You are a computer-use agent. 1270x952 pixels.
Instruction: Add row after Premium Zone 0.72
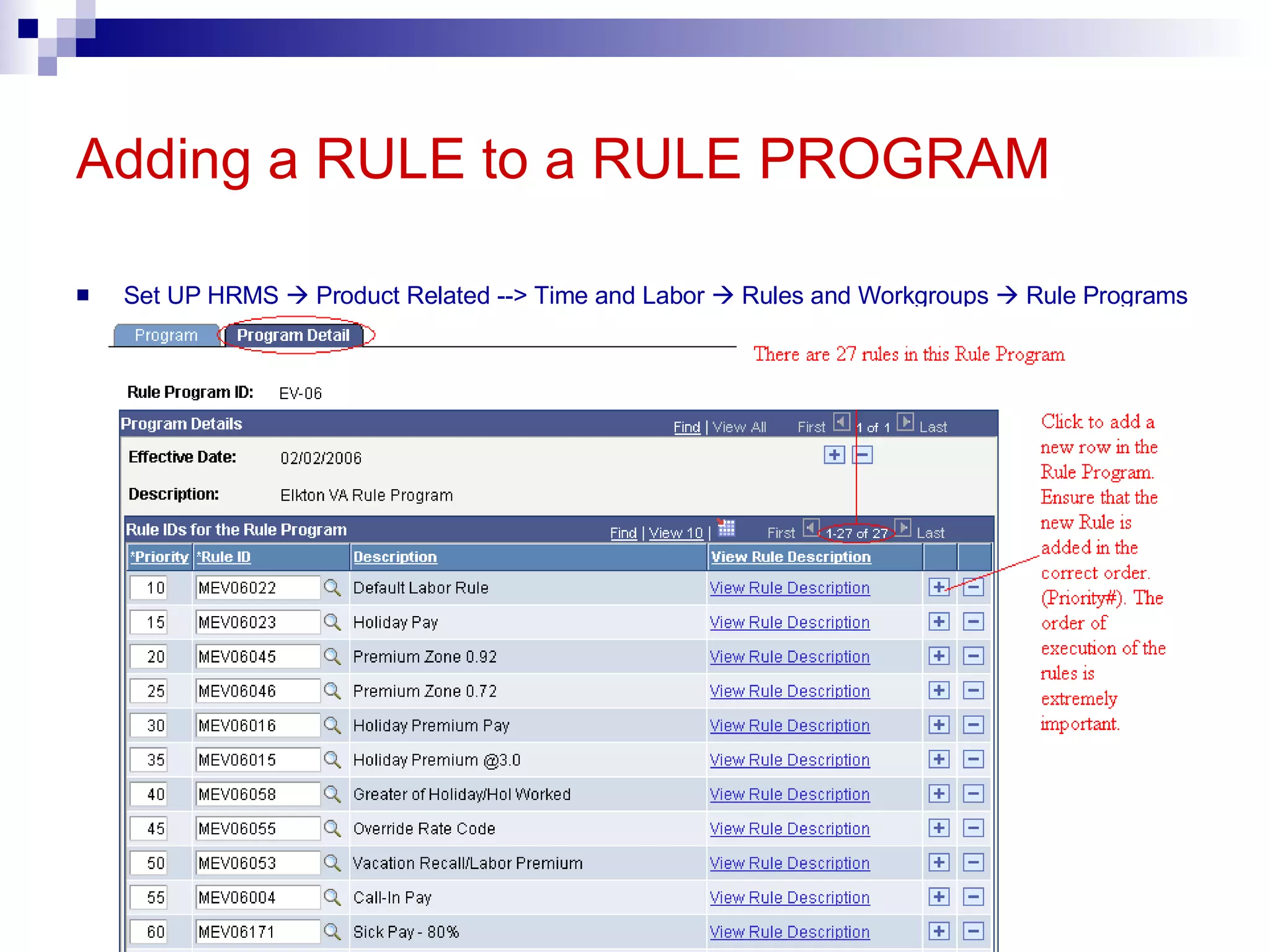[939, 690]
